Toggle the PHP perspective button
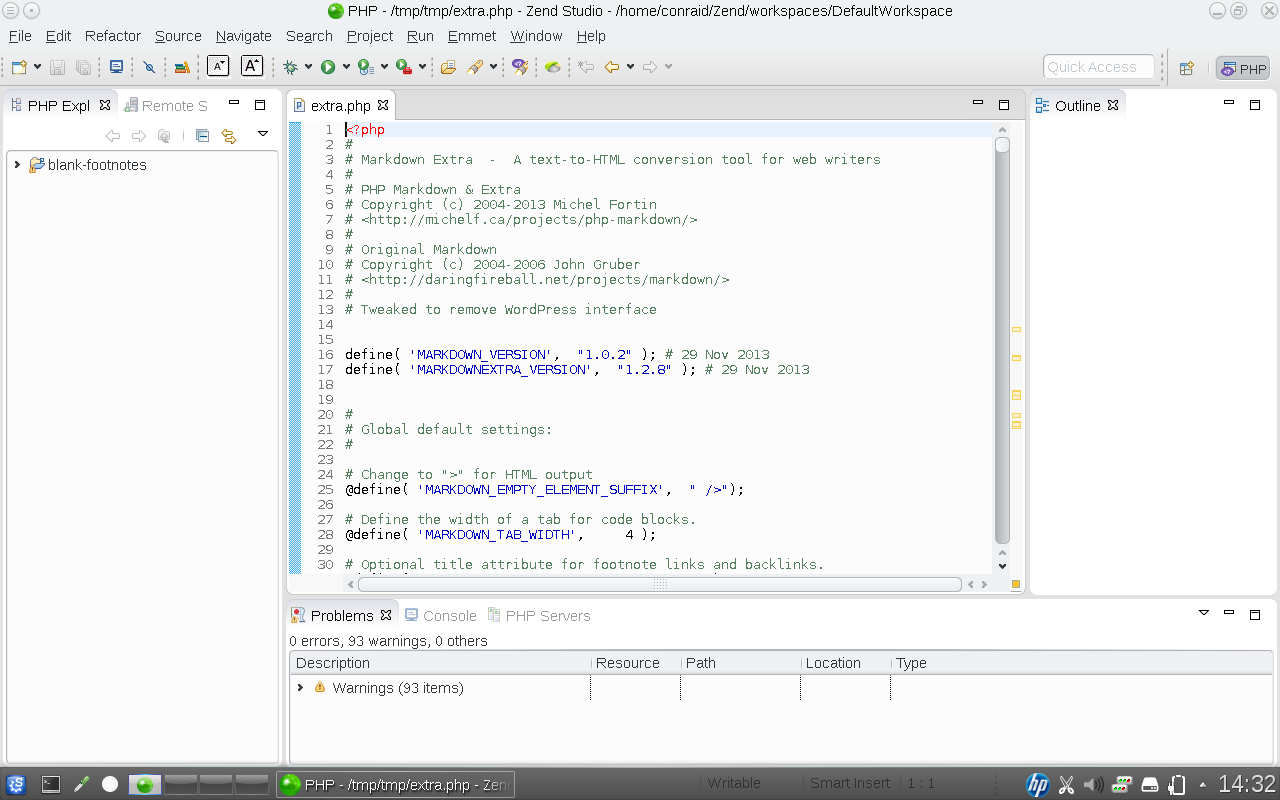 (x=1242, y=68)
